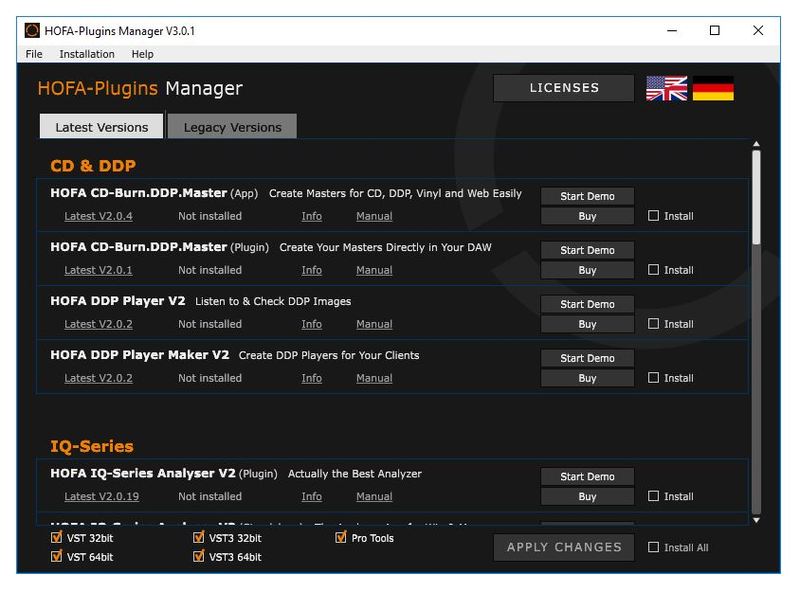
Task: Open Latest V2.0.2 link for DDP Player Maker
Action: pyautogui.click(x=98, y=379)
